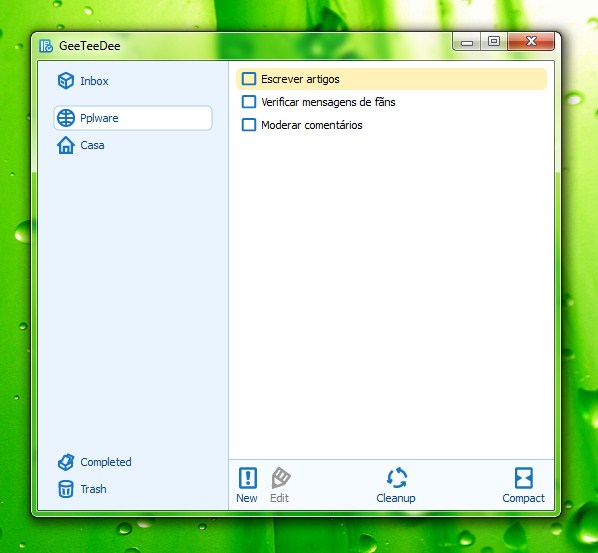The image size is (598, 553).
Task: Minimize the GeeTeeDee window
Action: coord(467,42)
